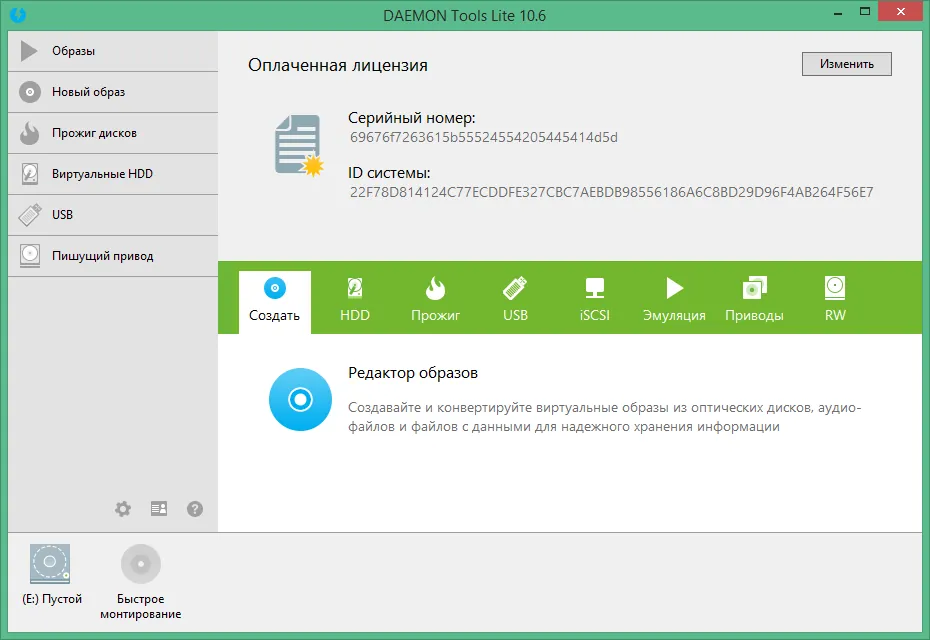Minimize the DAEMON Tools window
Viewport: 930px width, 640px height.
point(838,12)
